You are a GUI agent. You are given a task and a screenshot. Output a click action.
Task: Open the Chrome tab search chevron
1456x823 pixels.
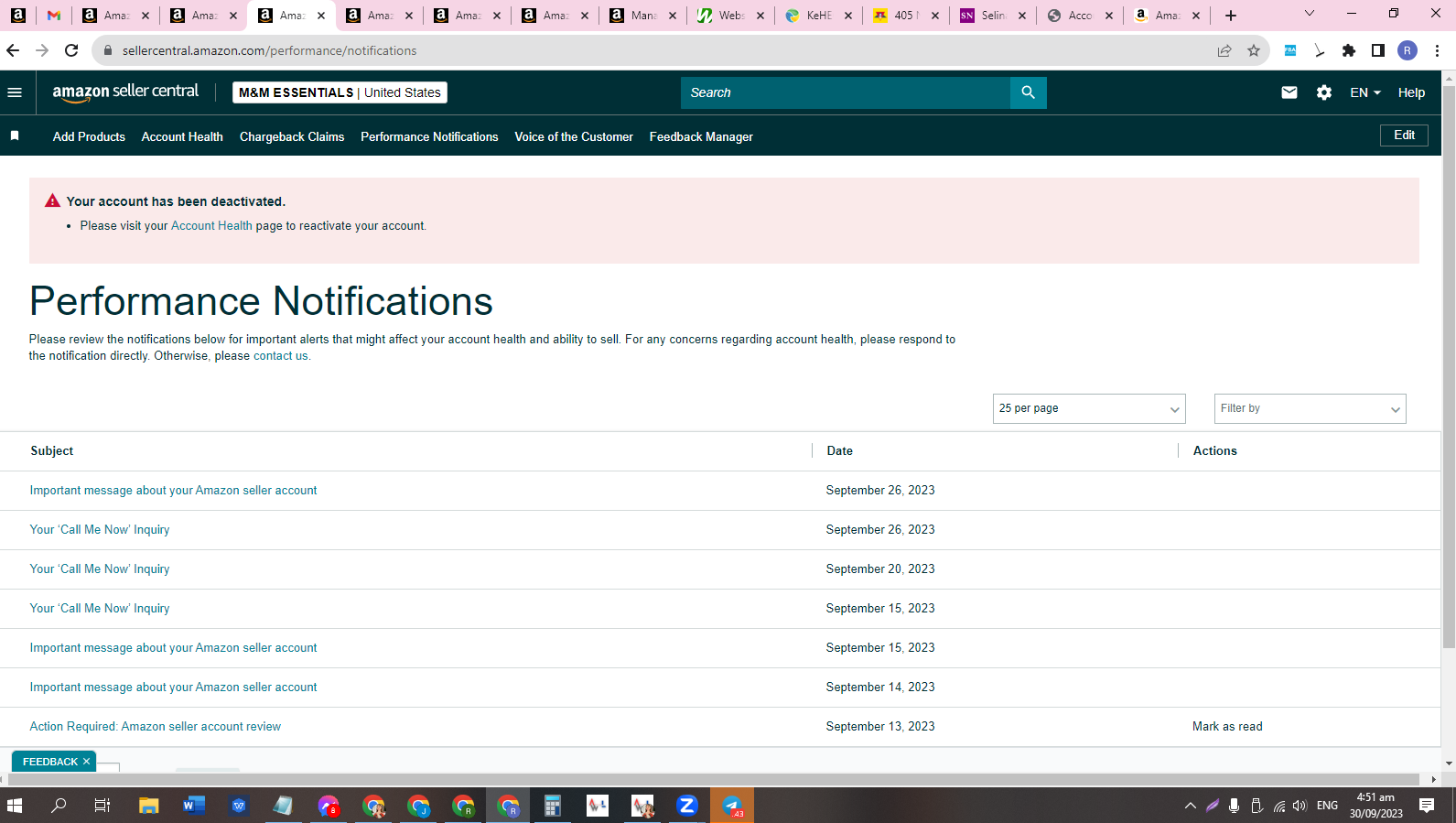[x=1310, y=14]
